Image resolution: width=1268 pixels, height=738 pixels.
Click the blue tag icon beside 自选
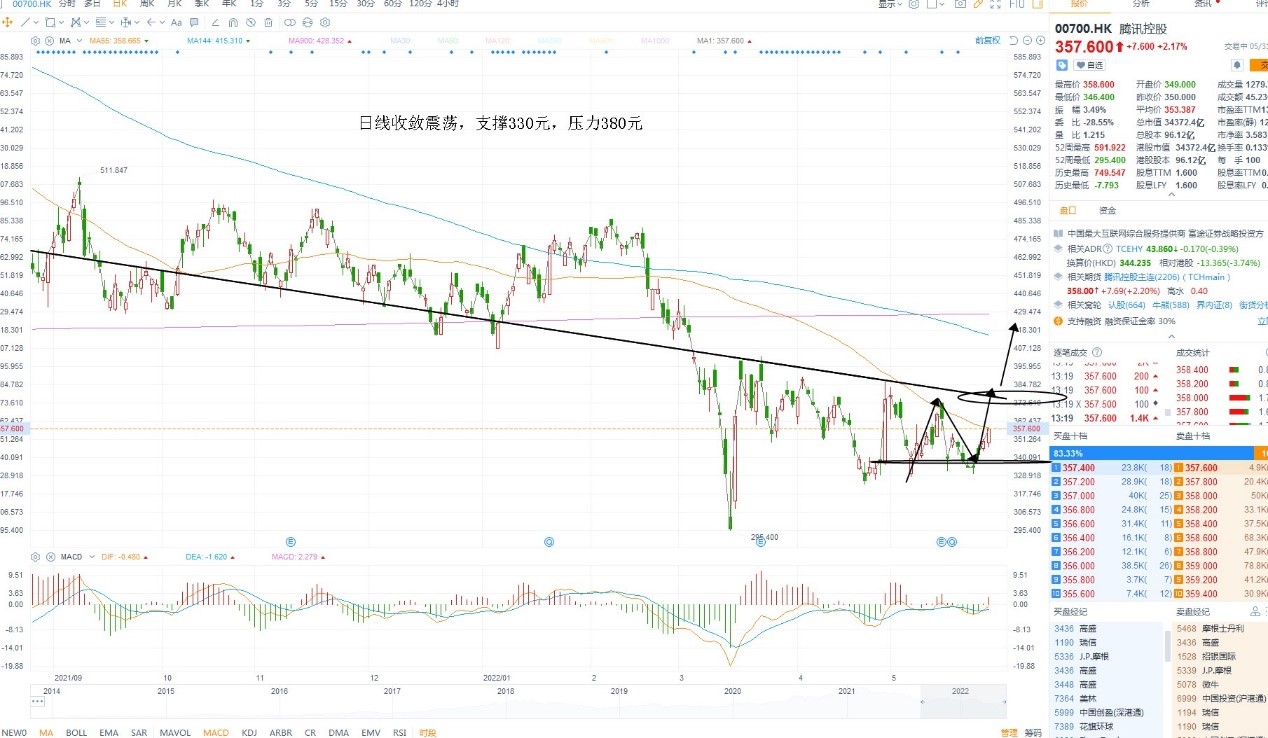(1062, 65)
